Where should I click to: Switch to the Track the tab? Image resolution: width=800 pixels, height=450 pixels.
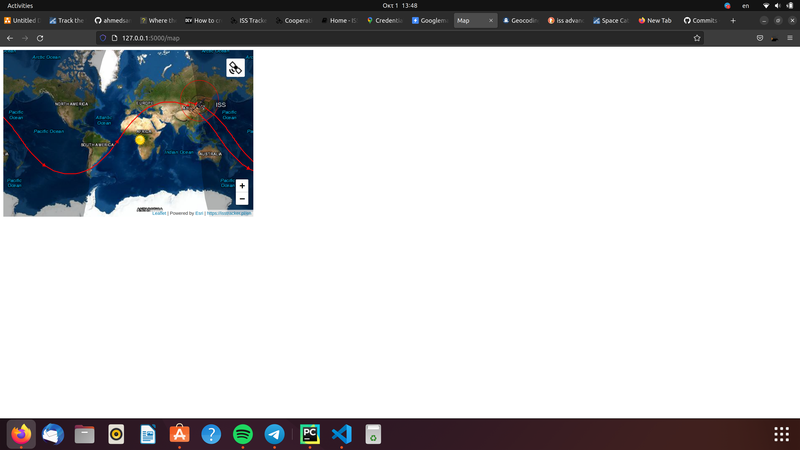coord(67,20)
